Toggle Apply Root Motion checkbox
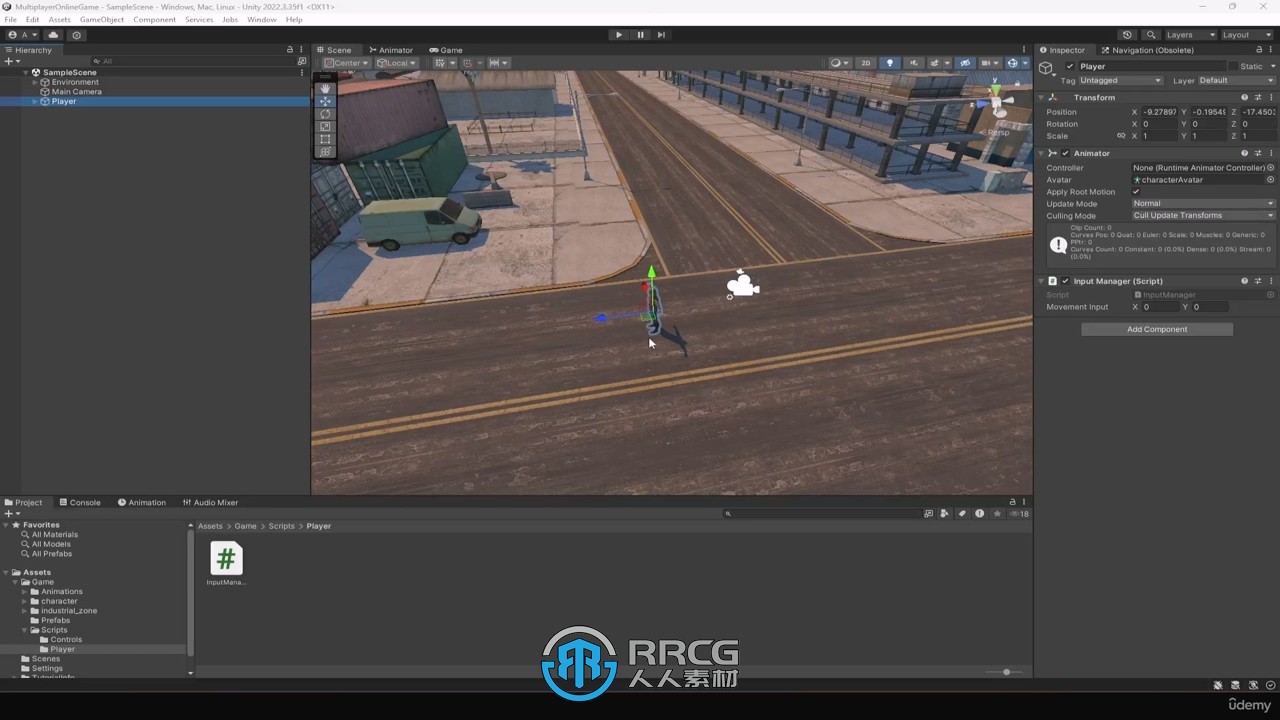1280x720 pixels. coord(1136,192)
